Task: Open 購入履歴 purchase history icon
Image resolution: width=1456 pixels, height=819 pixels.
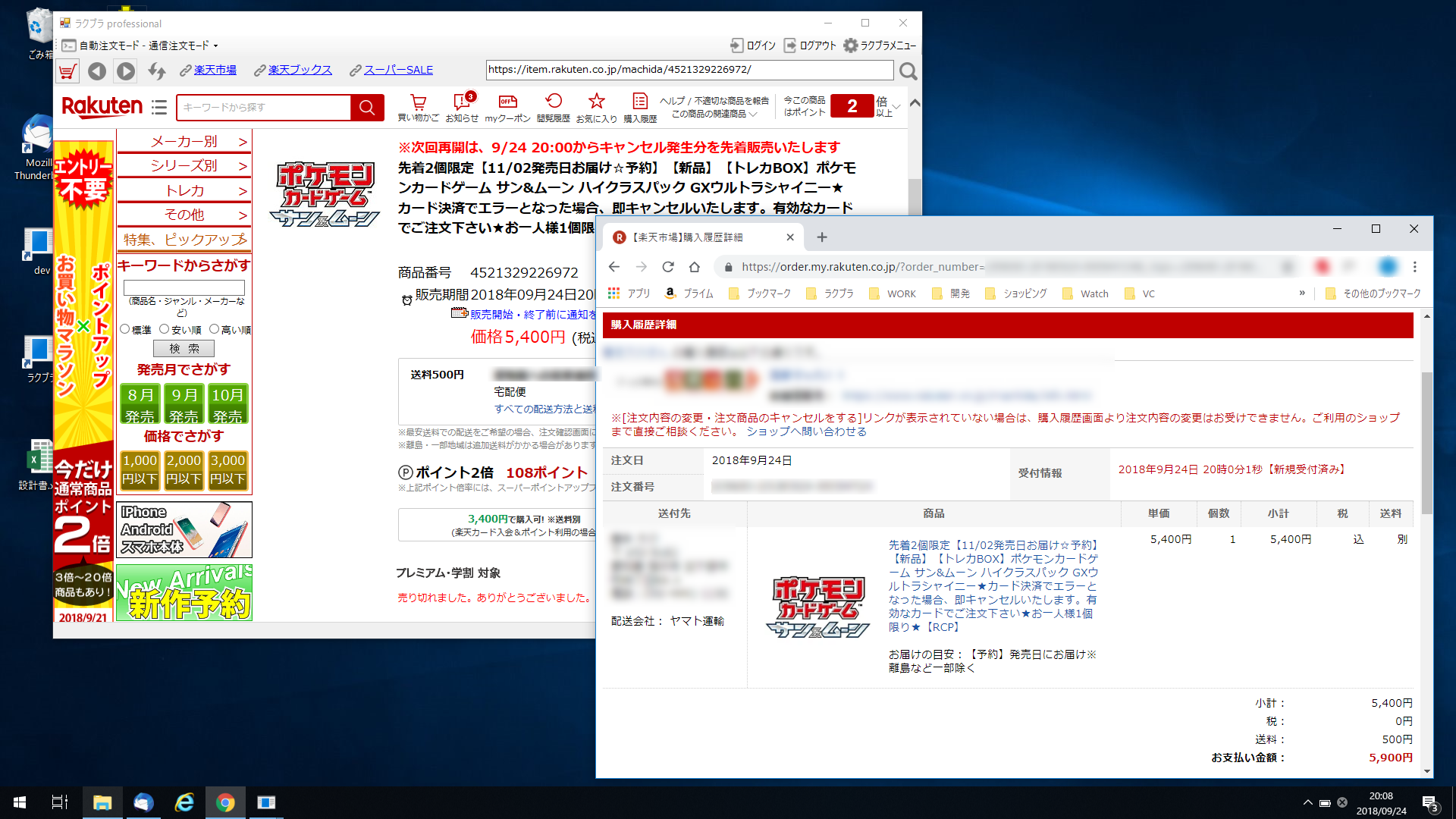Action: coord(640,108)
